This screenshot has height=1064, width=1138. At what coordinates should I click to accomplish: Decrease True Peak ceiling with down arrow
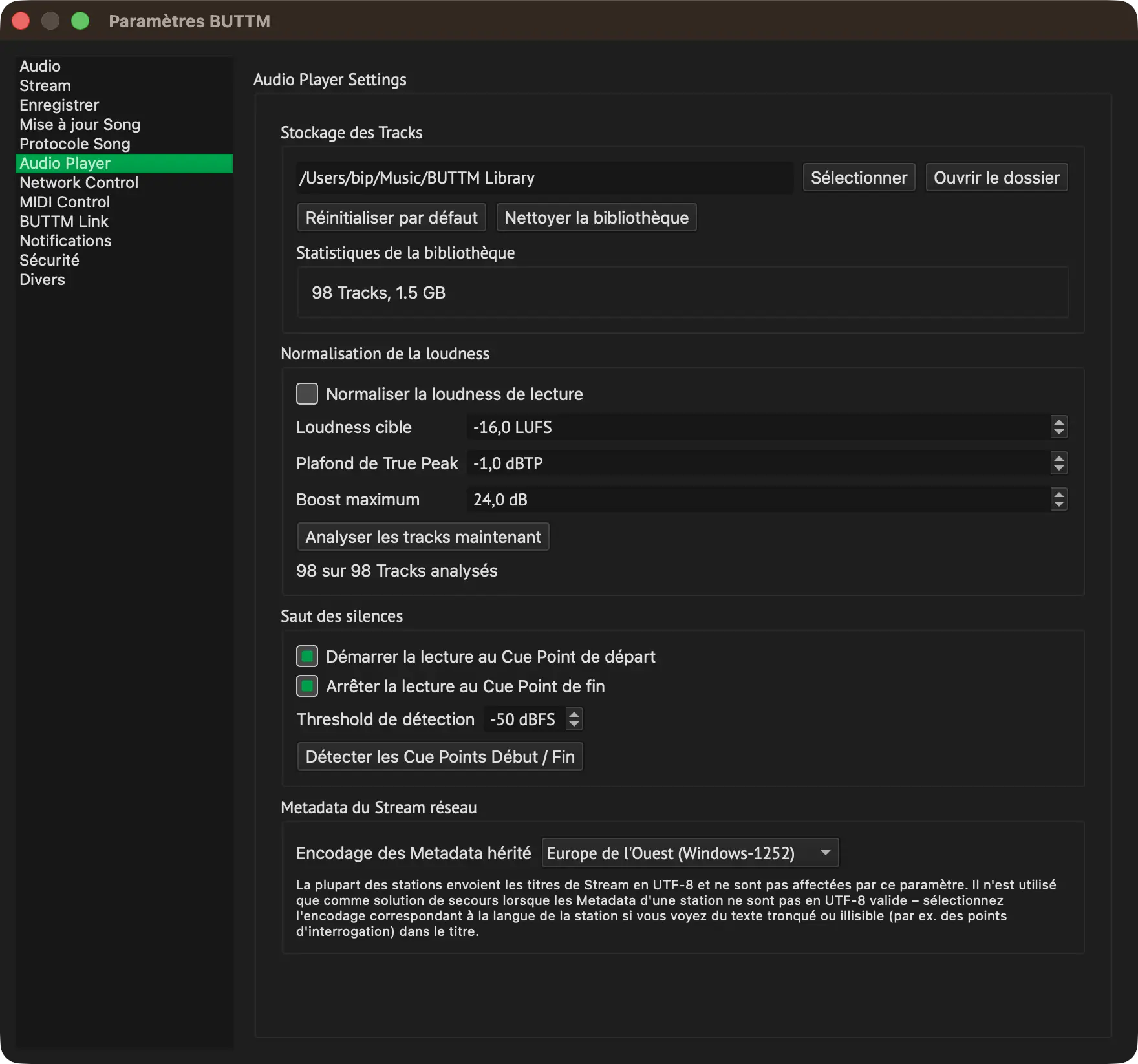click(1058, 469)
